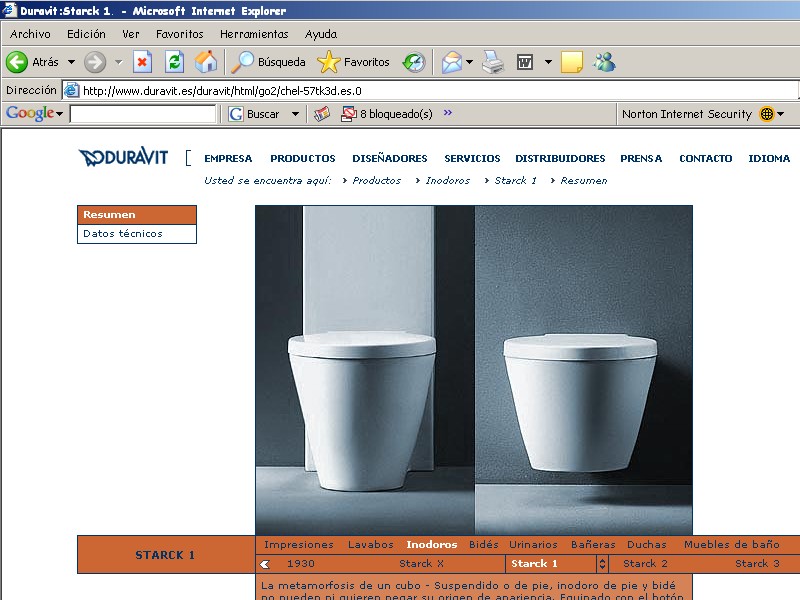Choose the Starck 2 series link
The height and width of the screenshot is (600, 800).
[x=645, y=564]
